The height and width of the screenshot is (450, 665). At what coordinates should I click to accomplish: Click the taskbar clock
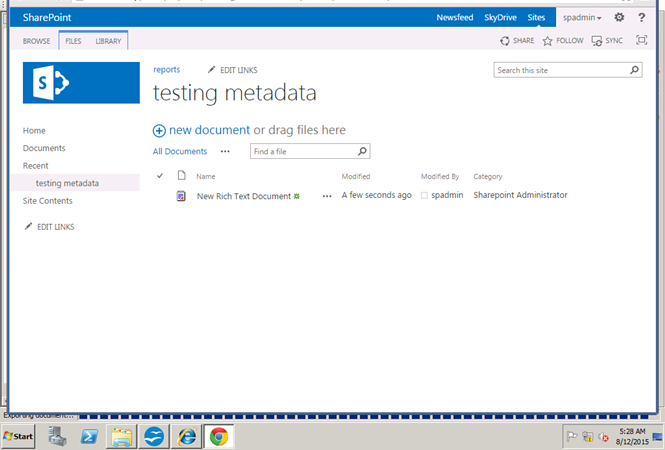[632, 436]
